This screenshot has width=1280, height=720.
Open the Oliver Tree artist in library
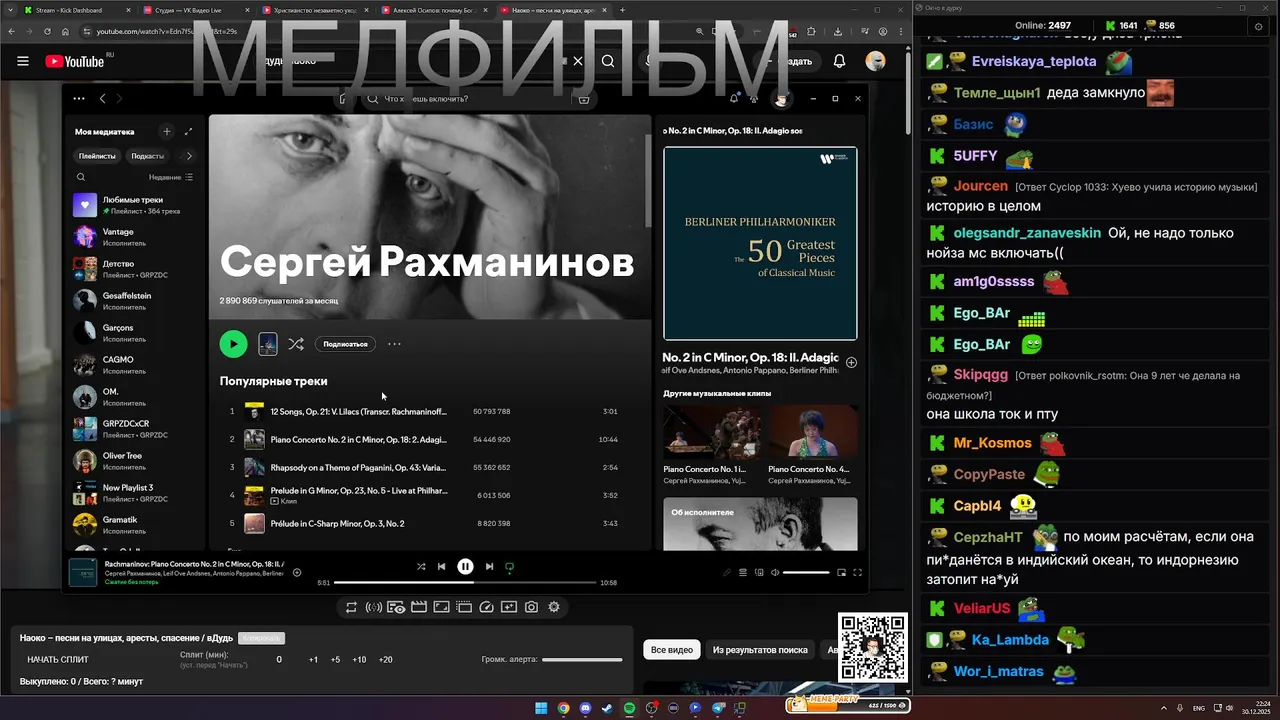click(x=134, y=461)
